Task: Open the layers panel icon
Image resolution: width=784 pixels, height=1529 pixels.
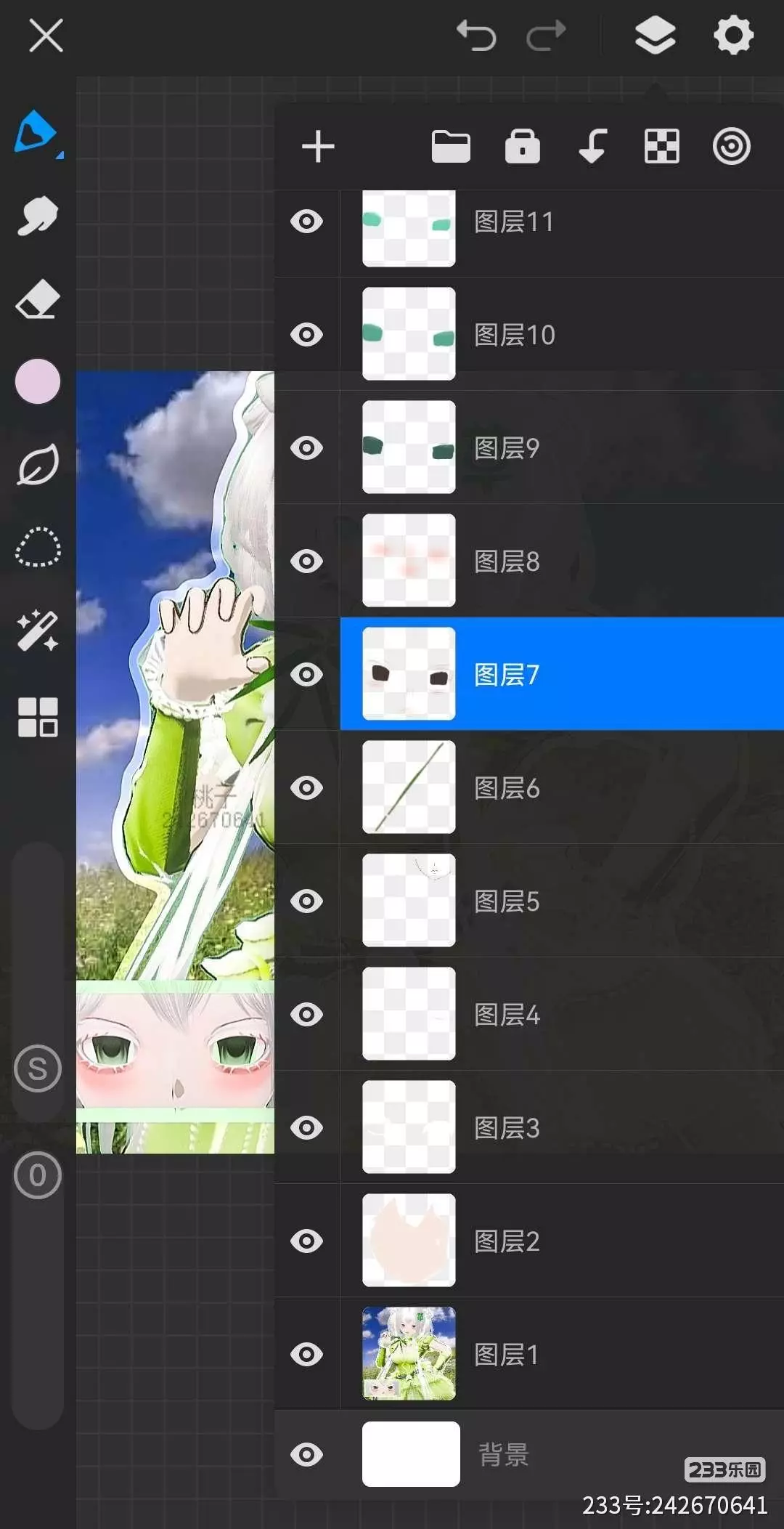Action: click(x=656, y=36)
